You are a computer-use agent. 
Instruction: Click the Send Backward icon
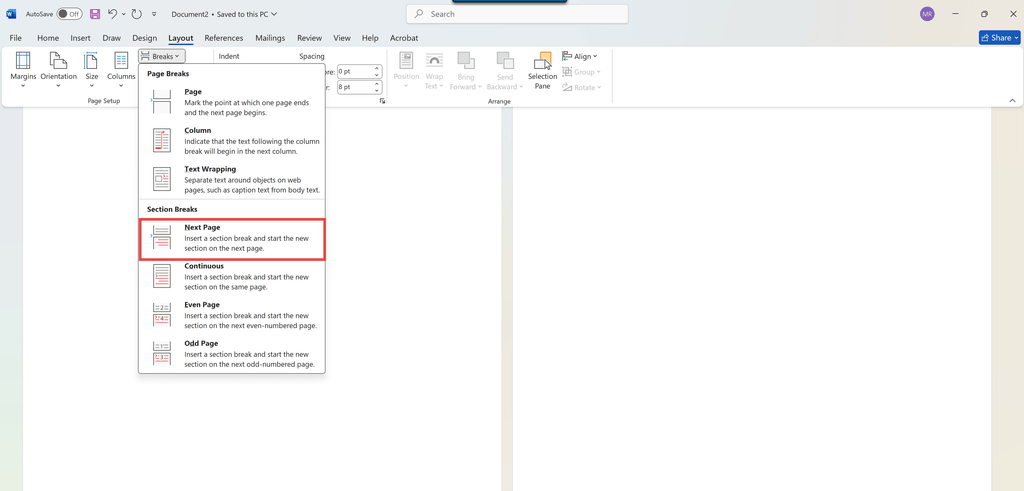click(x=505, y=61)
